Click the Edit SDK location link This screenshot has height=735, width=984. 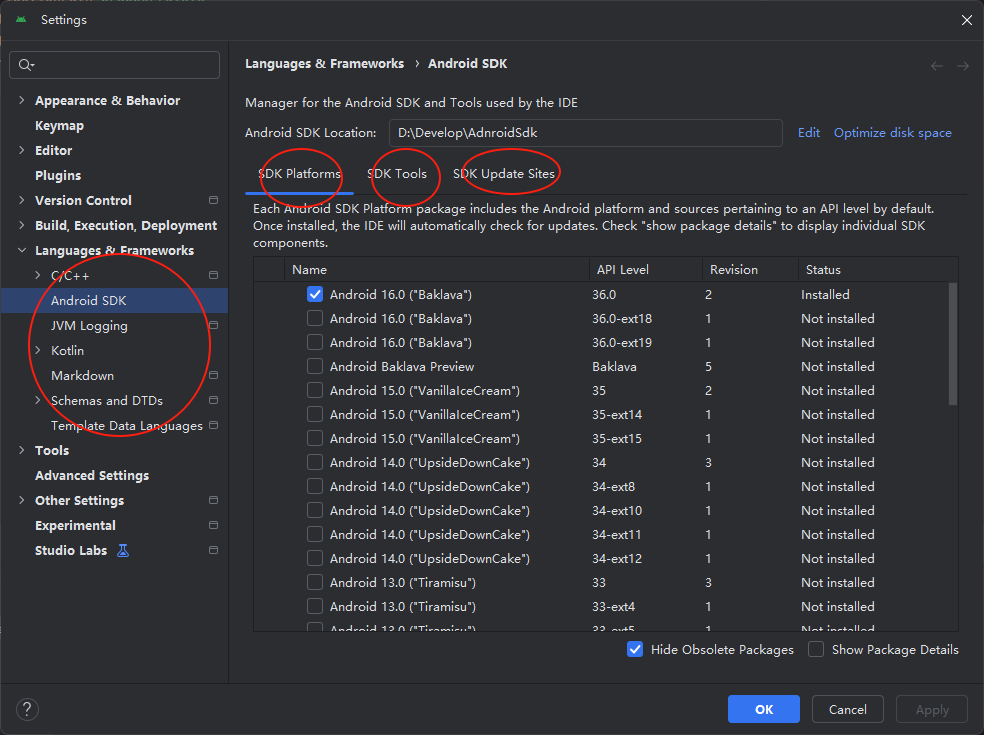[x=808, y=132]
